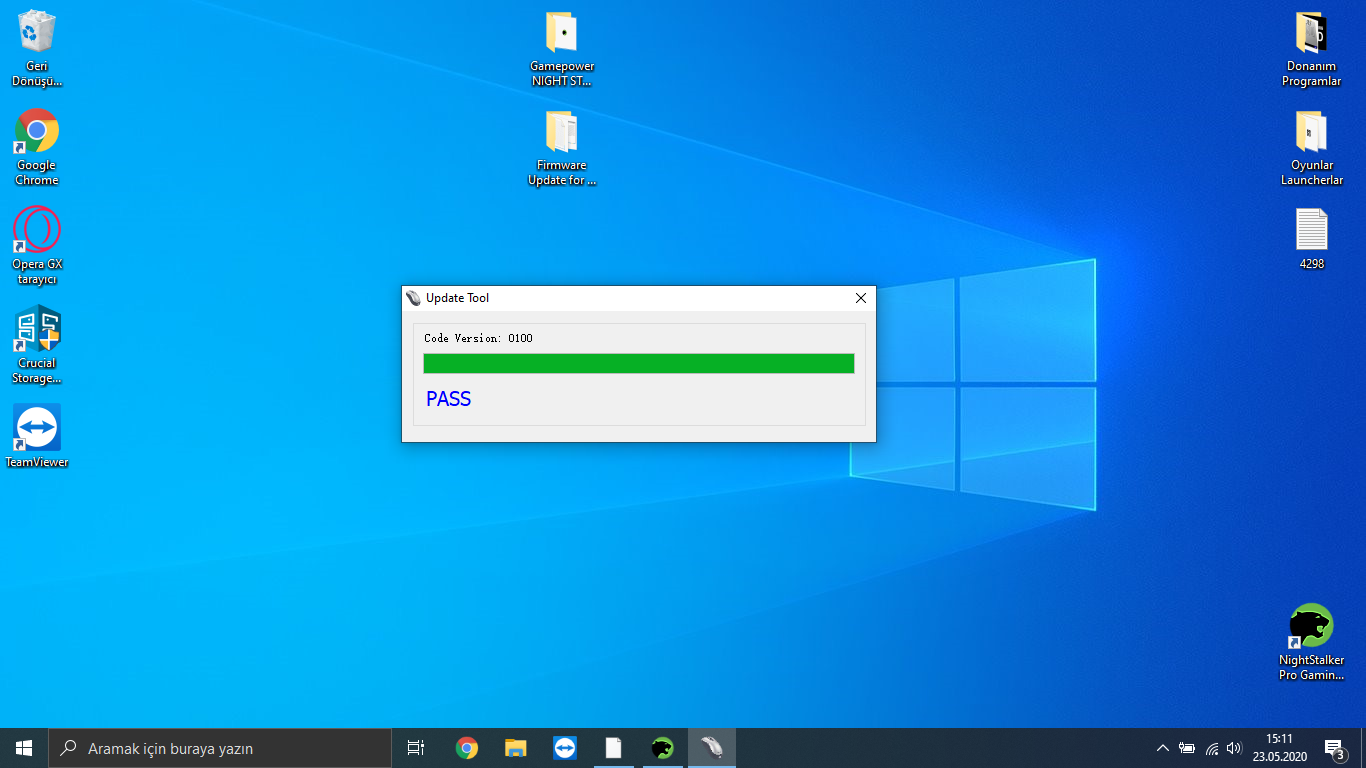Open the Action Center notifications icon

(x=1334, y=748)
